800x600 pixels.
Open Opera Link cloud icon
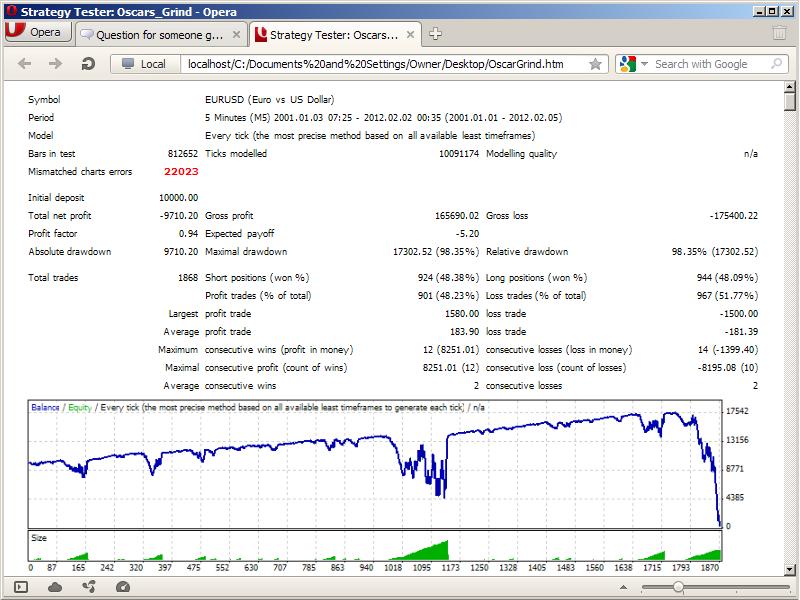pyautogui.click(x=55, y=587)
